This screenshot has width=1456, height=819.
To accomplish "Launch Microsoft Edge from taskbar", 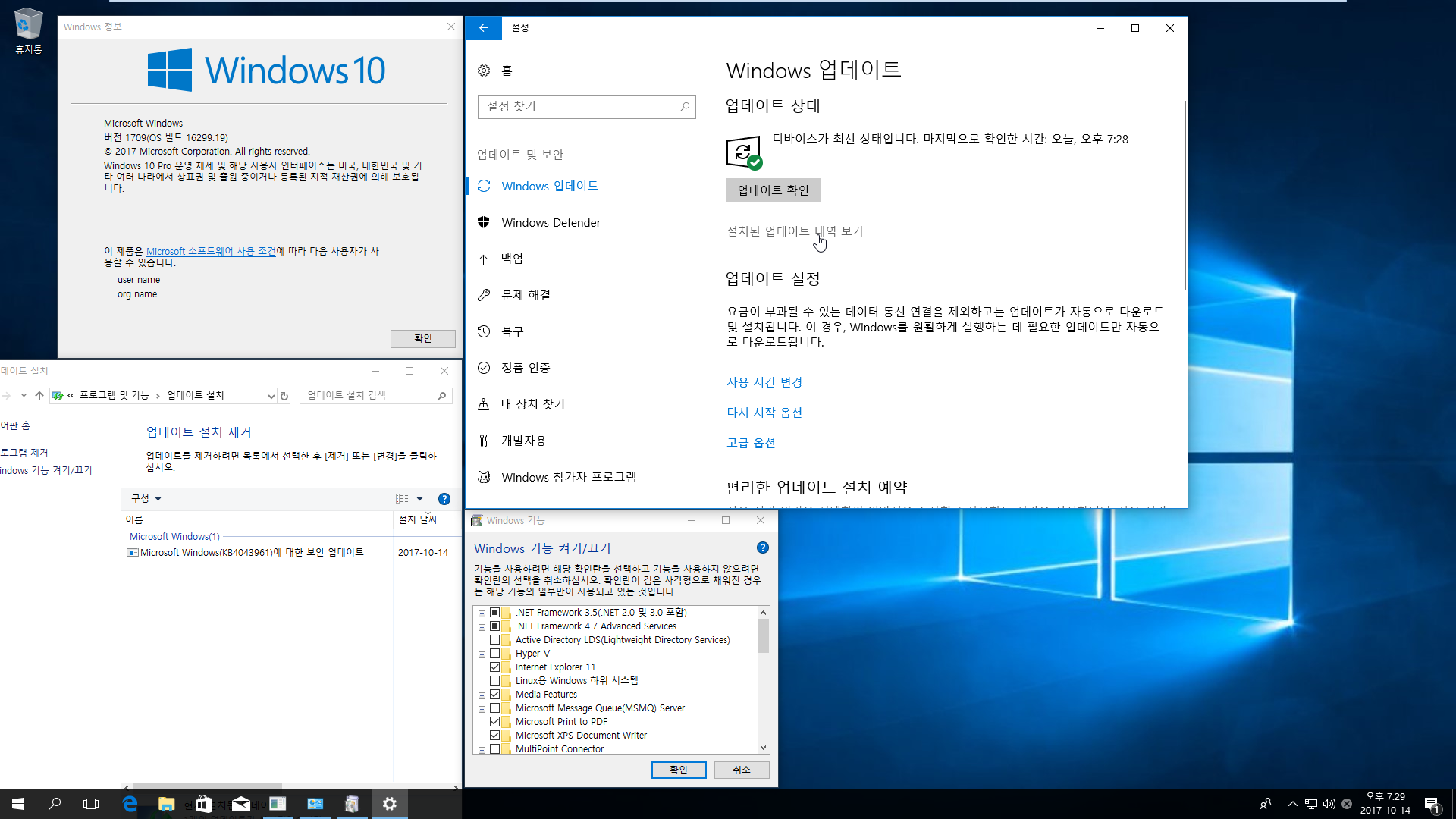I will tap(130, 804).
